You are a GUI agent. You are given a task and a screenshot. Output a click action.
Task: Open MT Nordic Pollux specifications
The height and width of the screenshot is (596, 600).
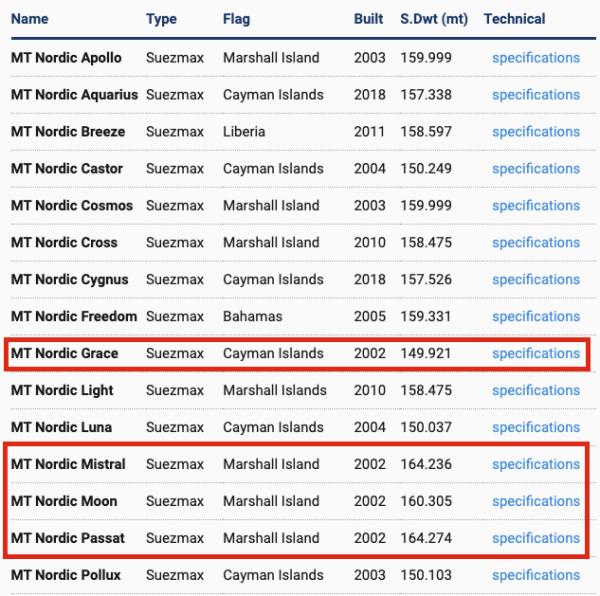(535, 576)
